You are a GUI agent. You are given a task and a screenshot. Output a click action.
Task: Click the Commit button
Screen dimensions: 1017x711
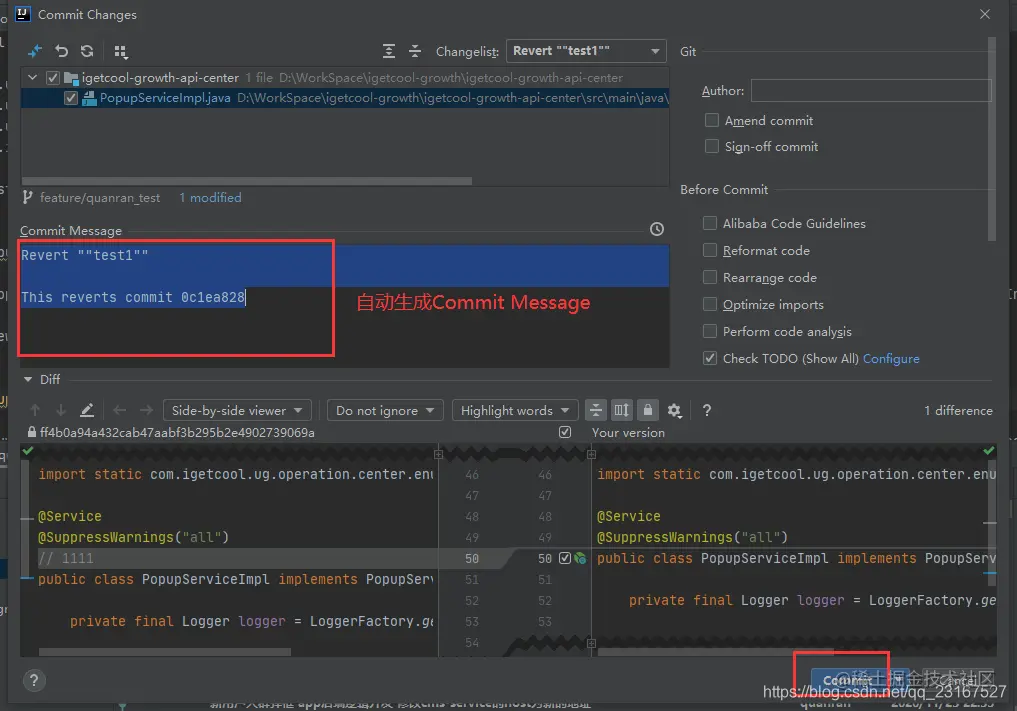847,679
